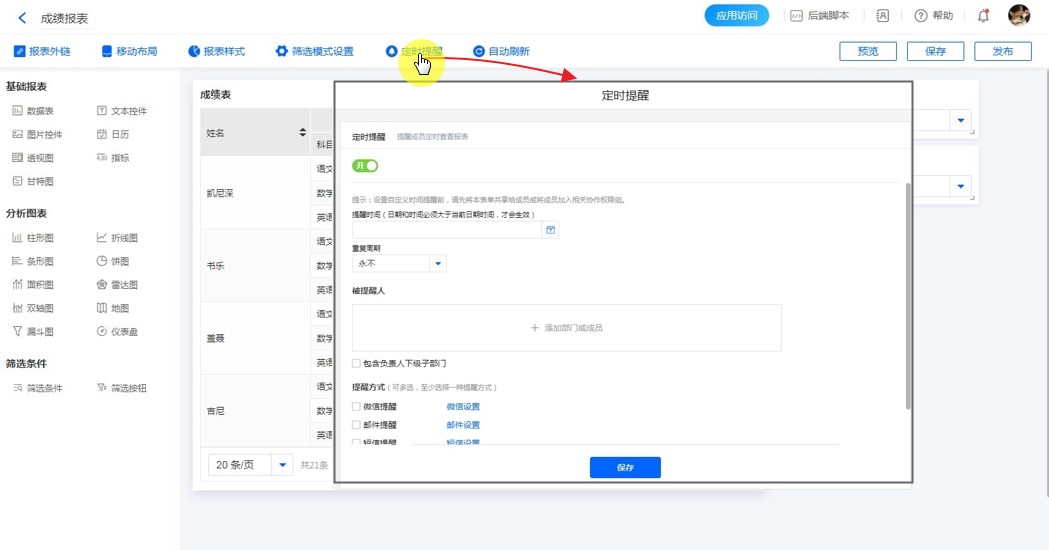Select 自动刷新 in the toolbar
Image resolution: width=1049 pixels, height=550 pixels.
tap(501, 51)
